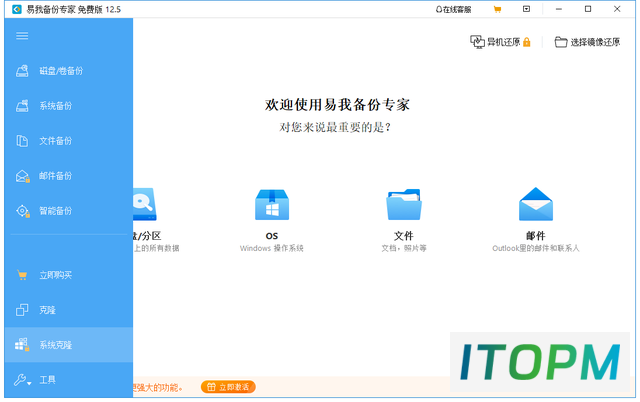640x402 pixels.
Task: Click Windows 操作系统 description text
Action: coord(272,248)
